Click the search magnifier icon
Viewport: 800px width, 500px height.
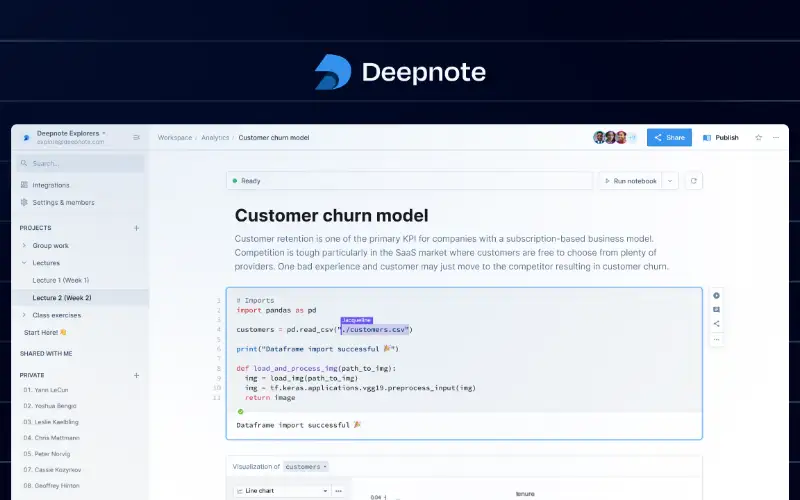[x=24, y=163]
